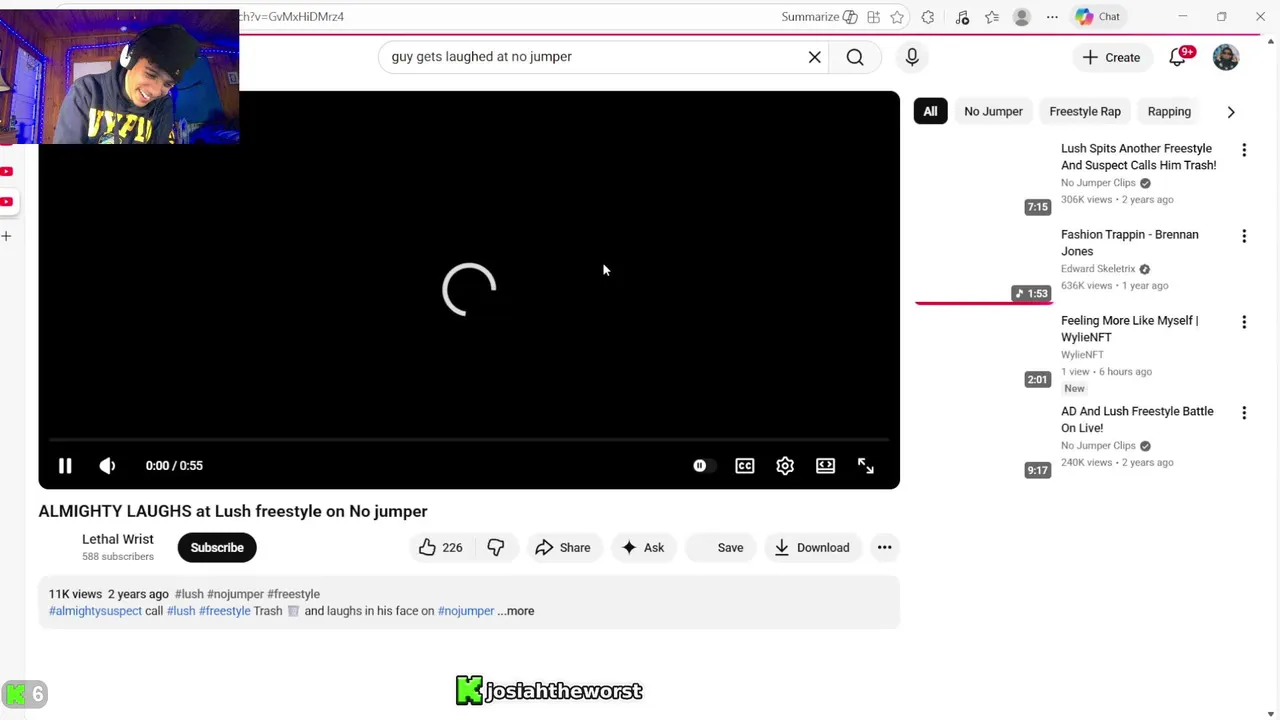This screenshot has width=1280, height=720.
Task: Open more actions (three dots) under video
Action: [x=884, y=548]
